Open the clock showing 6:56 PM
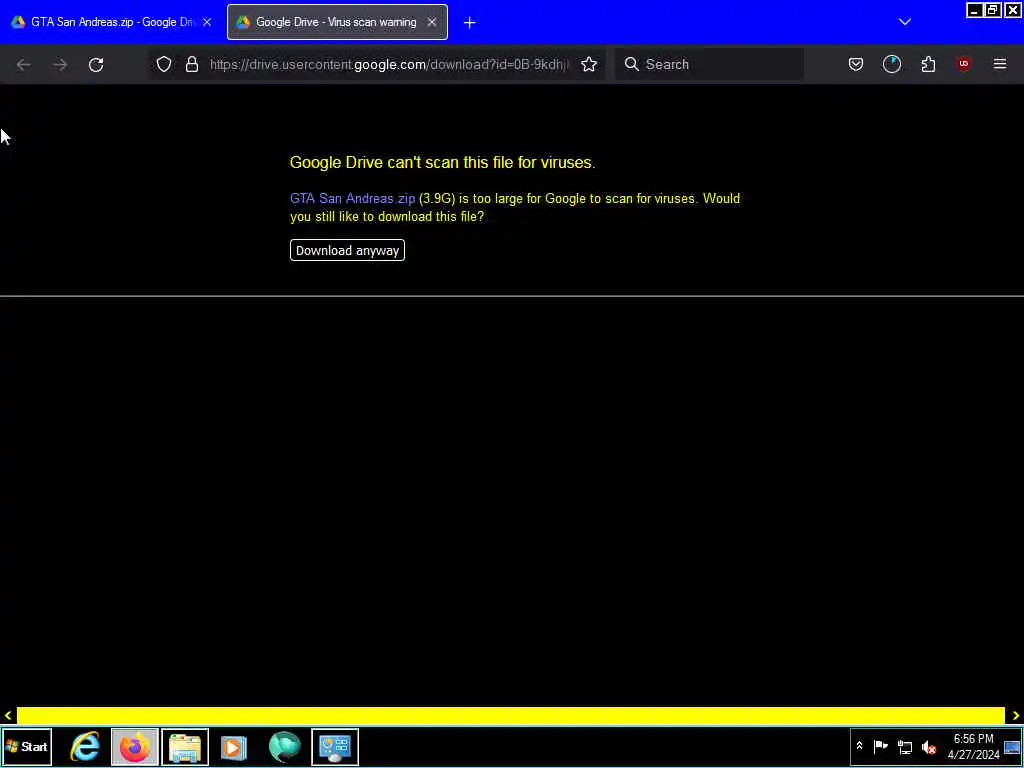 tap(974, 746)
